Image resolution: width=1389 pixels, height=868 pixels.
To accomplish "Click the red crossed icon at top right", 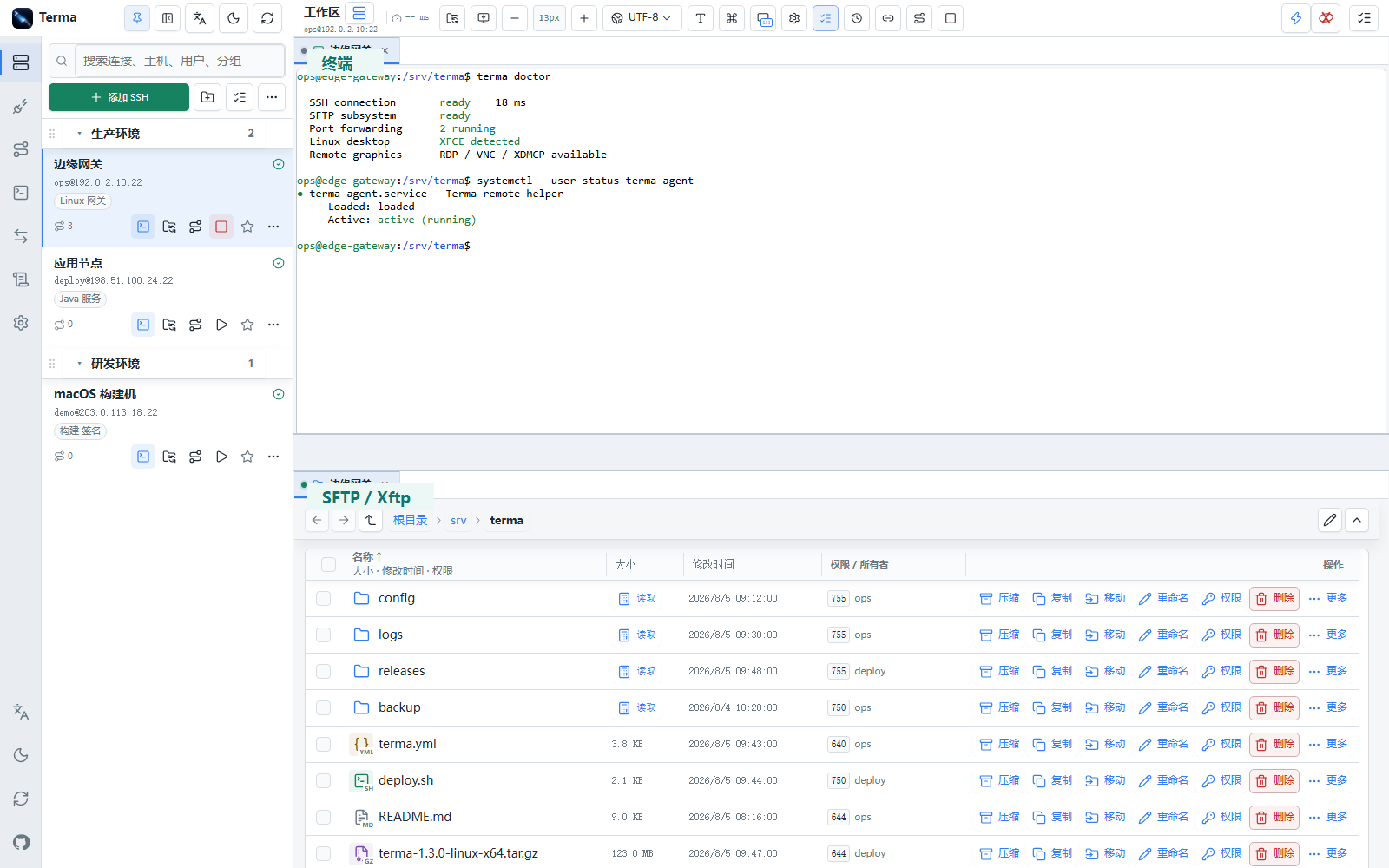I will pyautogui.click(x=1326, y=18).
